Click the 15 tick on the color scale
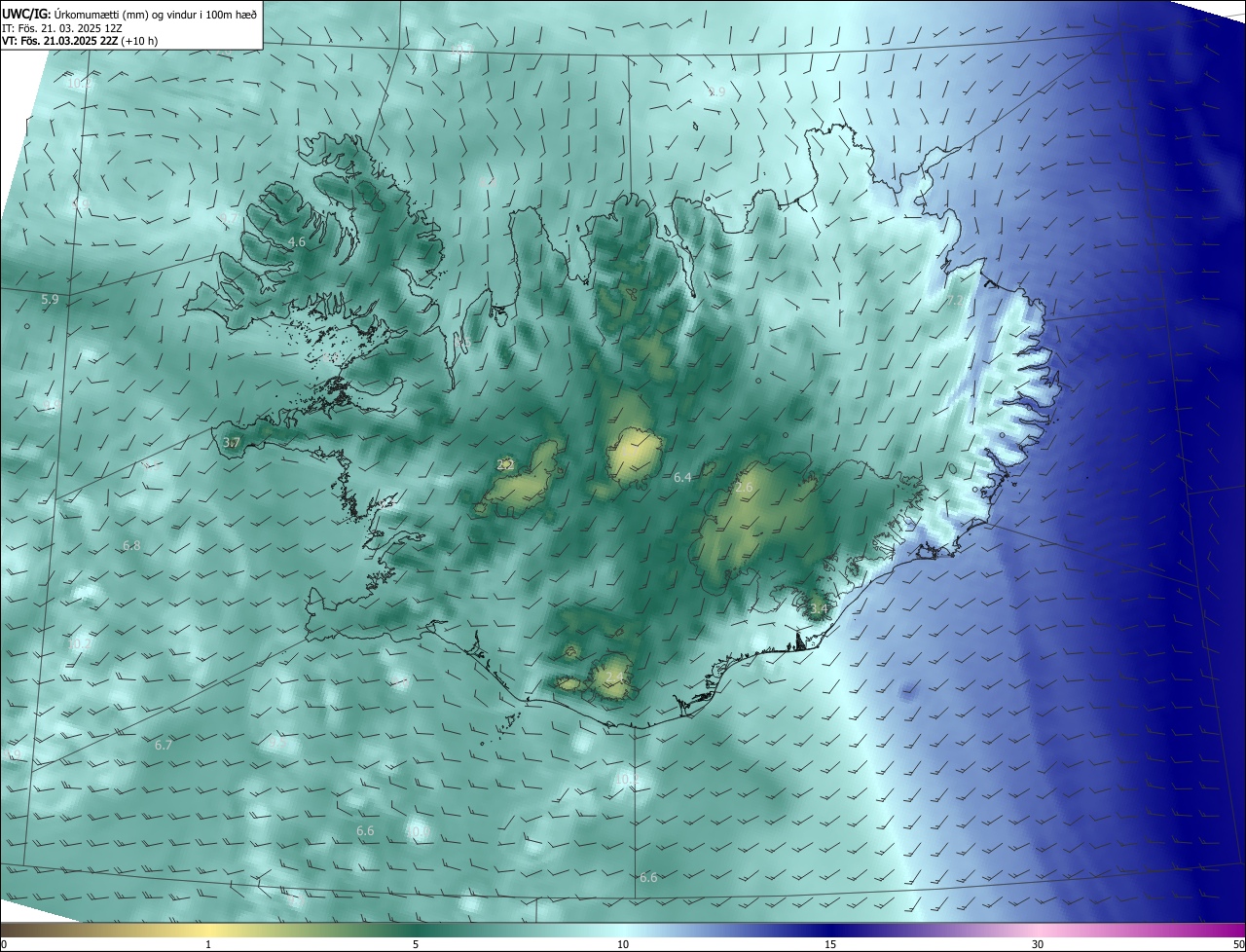1246x952 pixels. [830, 944]
